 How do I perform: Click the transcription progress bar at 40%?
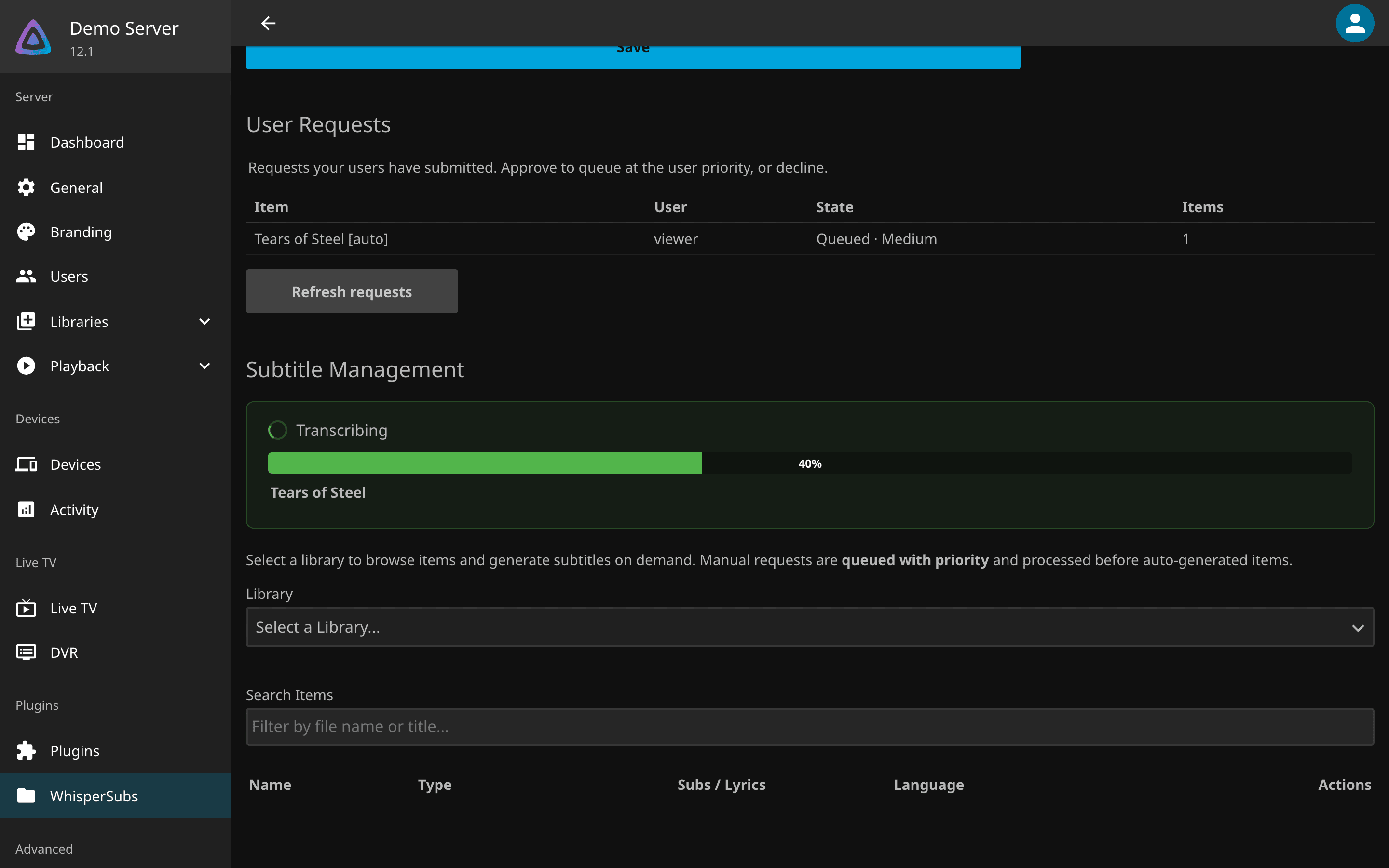810,463
